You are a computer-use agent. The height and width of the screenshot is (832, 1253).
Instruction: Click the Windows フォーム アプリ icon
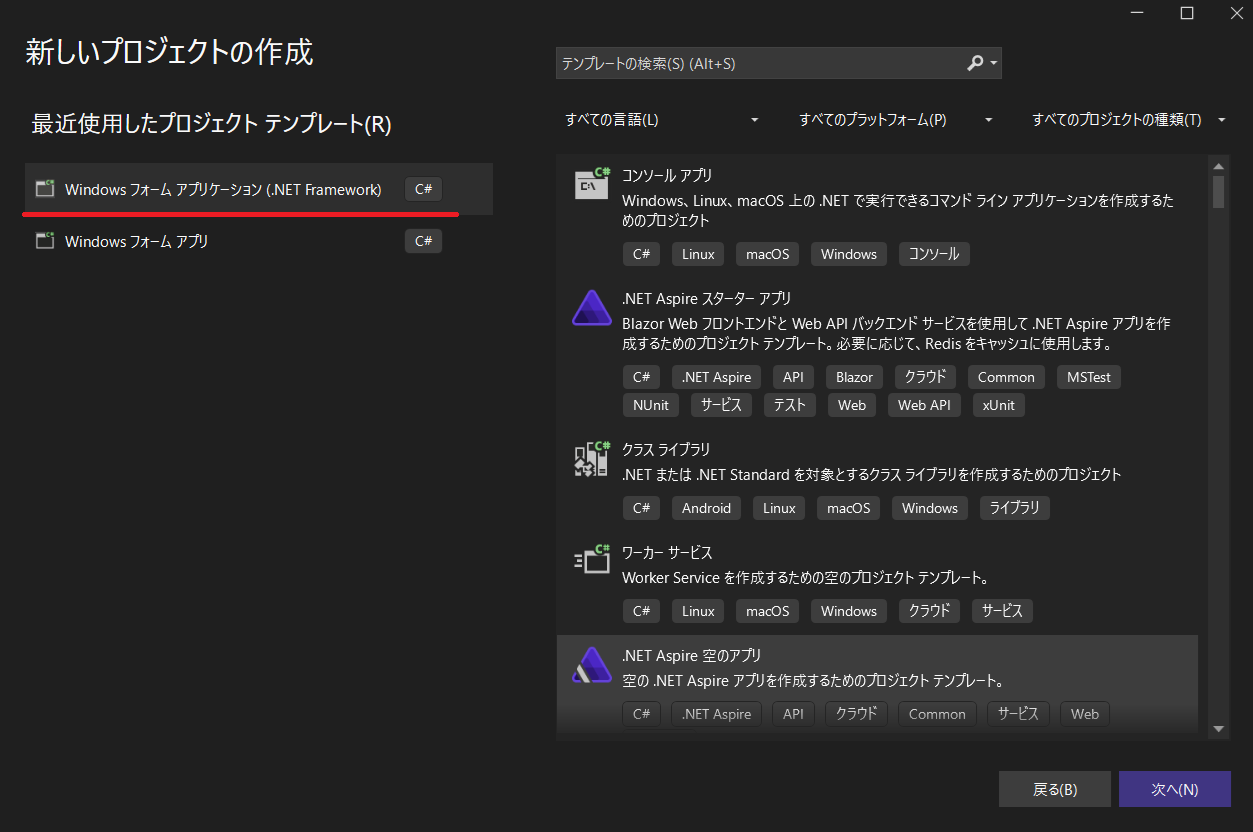point(44,240)
